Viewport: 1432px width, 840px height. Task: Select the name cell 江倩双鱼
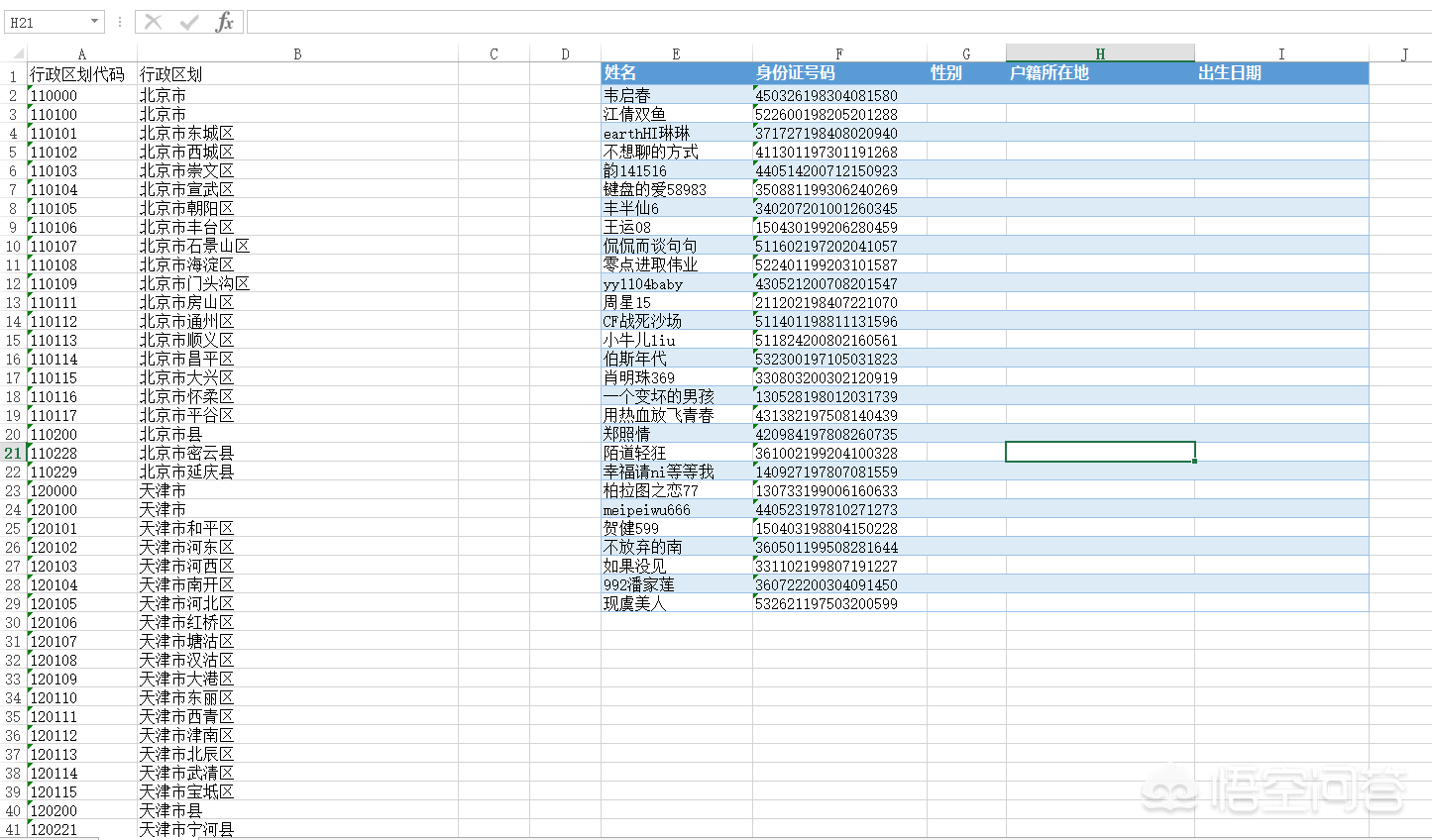point(676,114)
